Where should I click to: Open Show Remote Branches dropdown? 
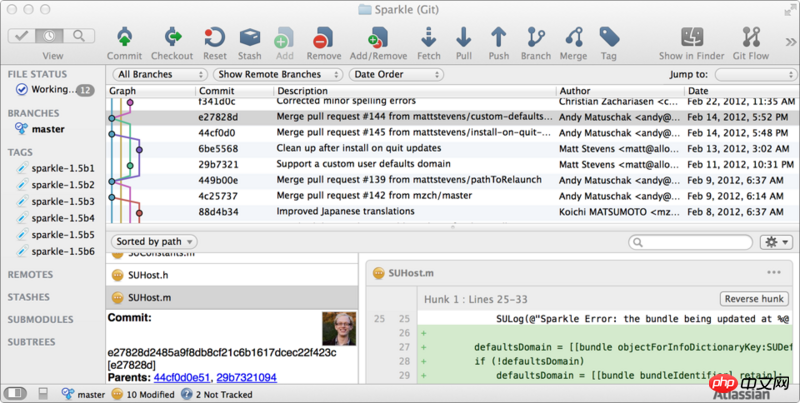click(278, 74)
